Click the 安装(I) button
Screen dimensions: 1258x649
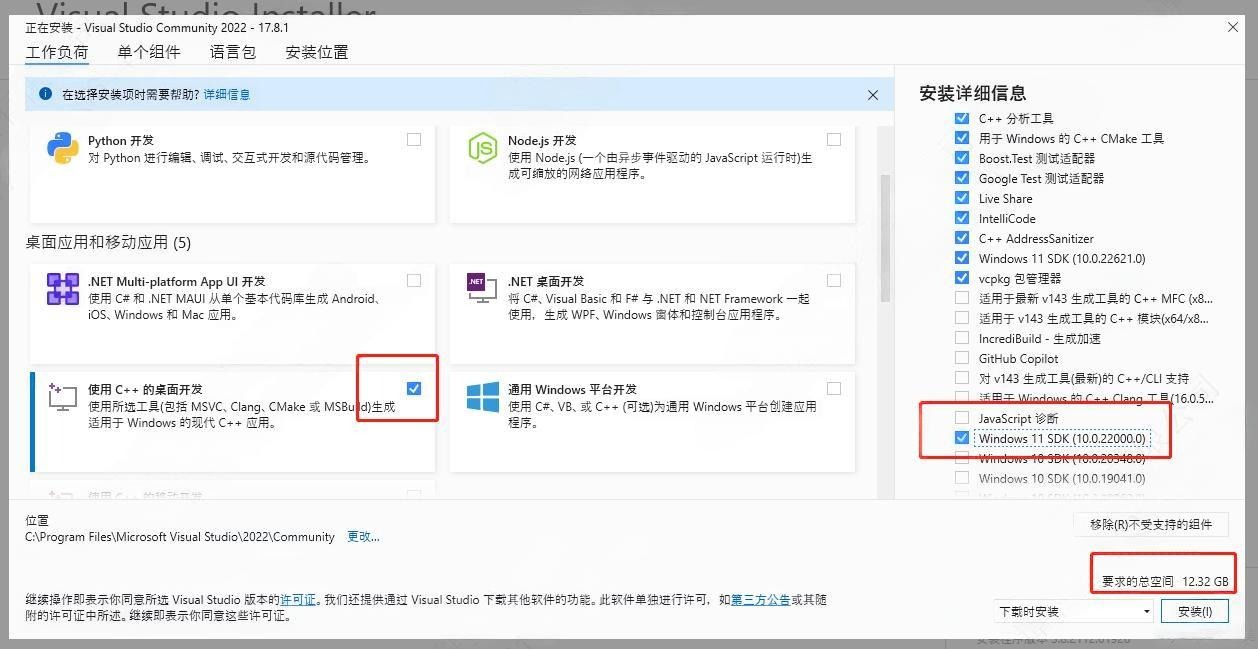tap(1195, 611)
